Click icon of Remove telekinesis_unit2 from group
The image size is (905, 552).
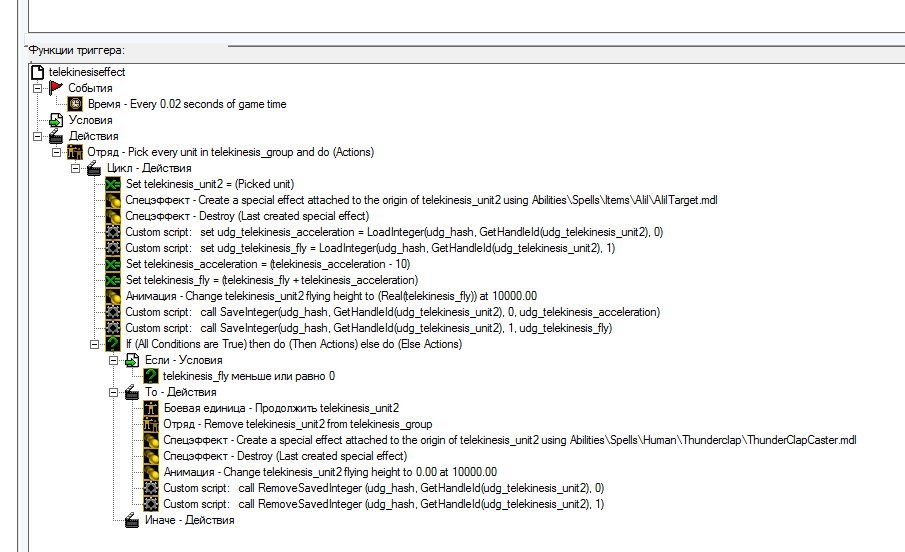[x=151, y=424]
